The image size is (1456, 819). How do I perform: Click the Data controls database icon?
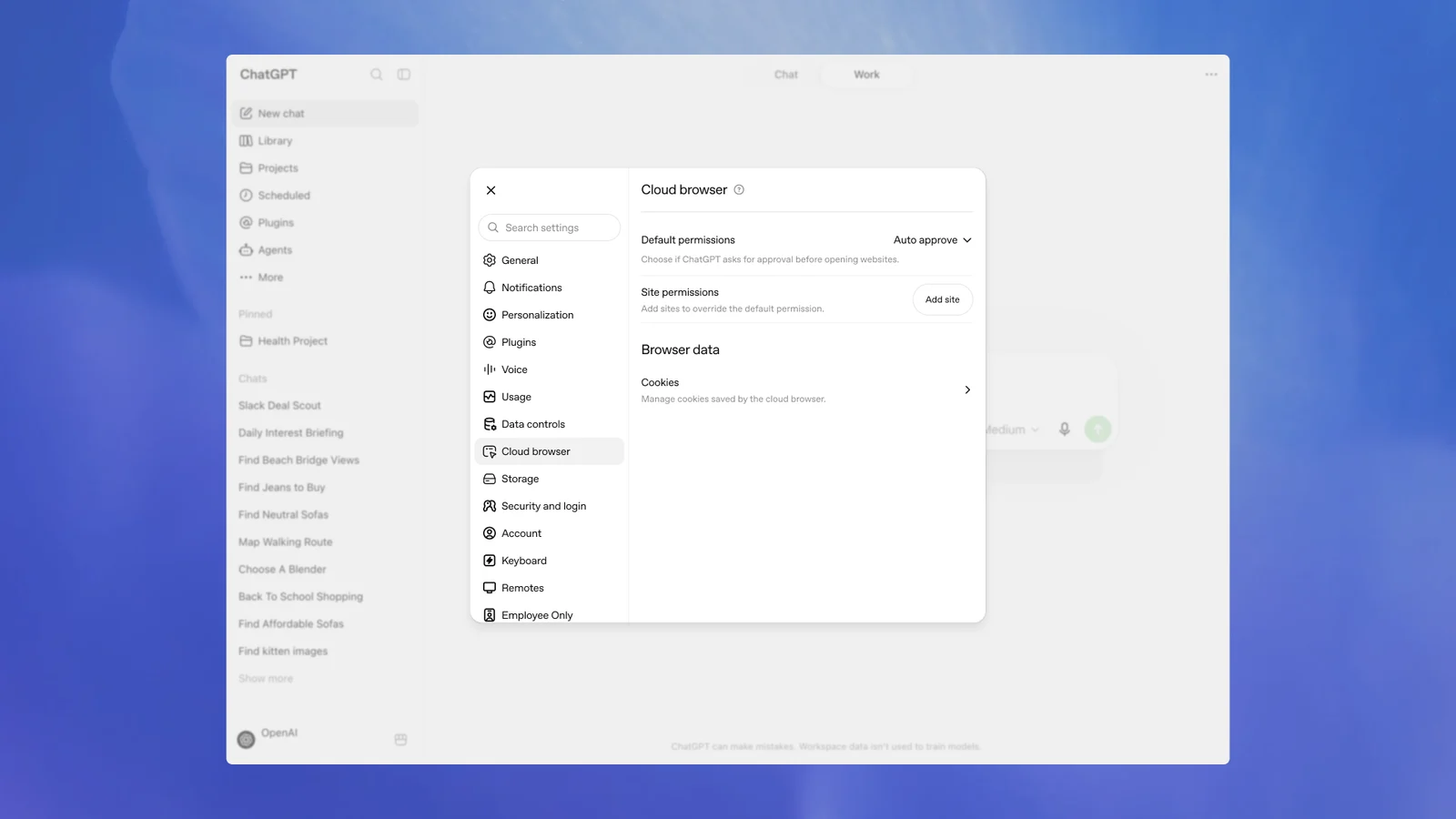point(490,424)
